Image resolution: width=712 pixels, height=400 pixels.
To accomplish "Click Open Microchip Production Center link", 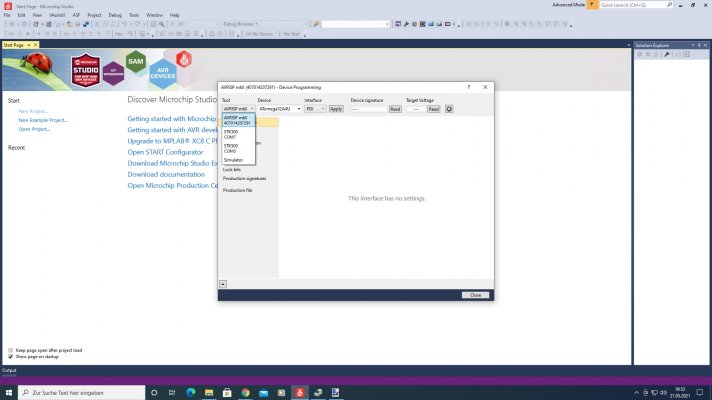I will (x=172, y=185).
